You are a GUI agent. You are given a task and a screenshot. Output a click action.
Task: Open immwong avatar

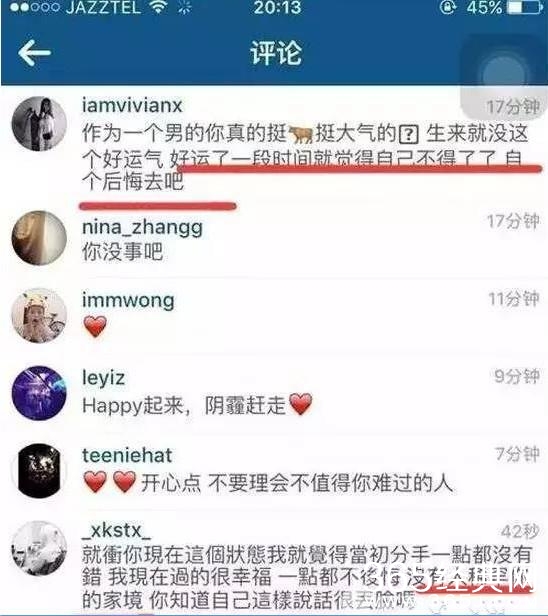click(x=39, y=315)
